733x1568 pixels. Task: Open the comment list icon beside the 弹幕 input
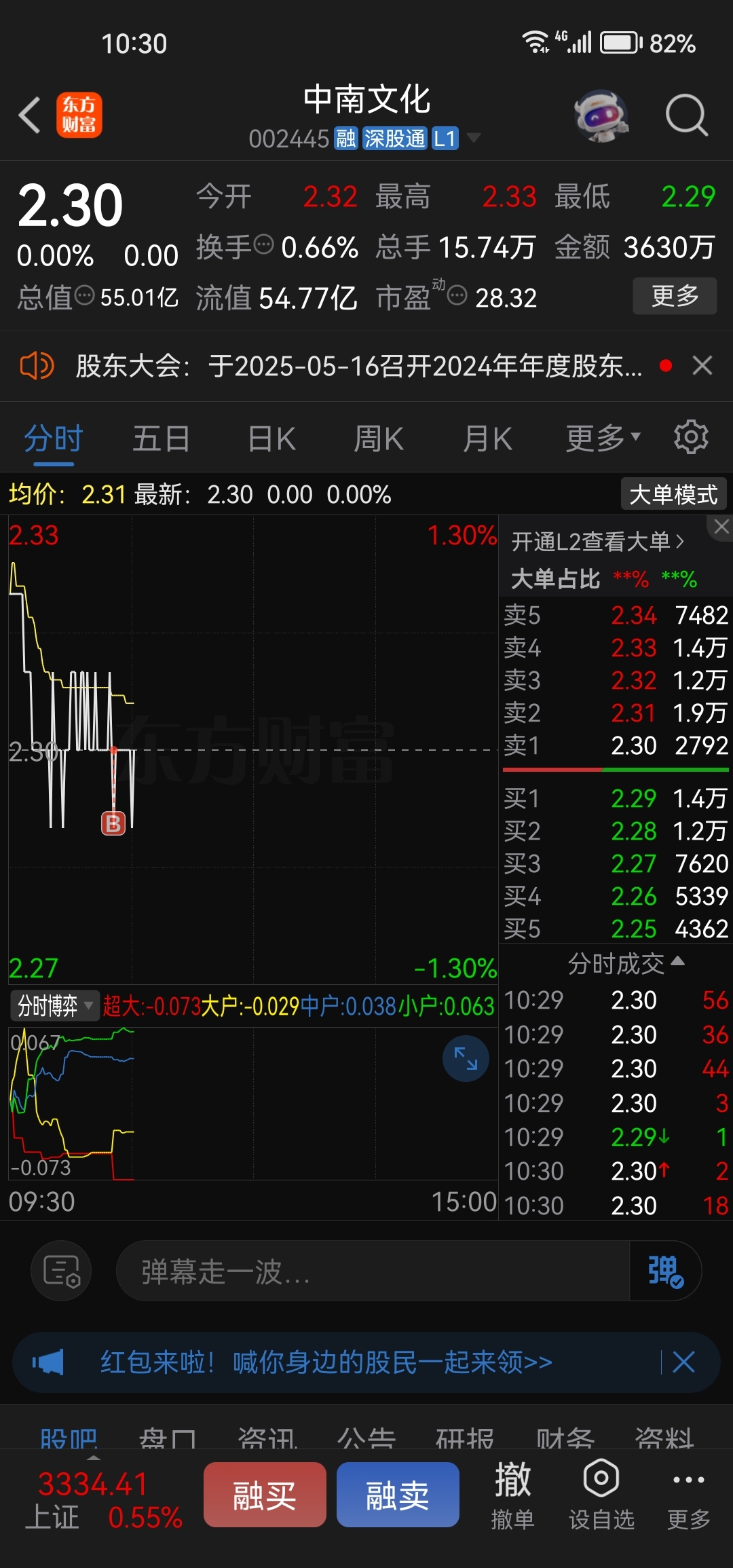(62, 1271)
